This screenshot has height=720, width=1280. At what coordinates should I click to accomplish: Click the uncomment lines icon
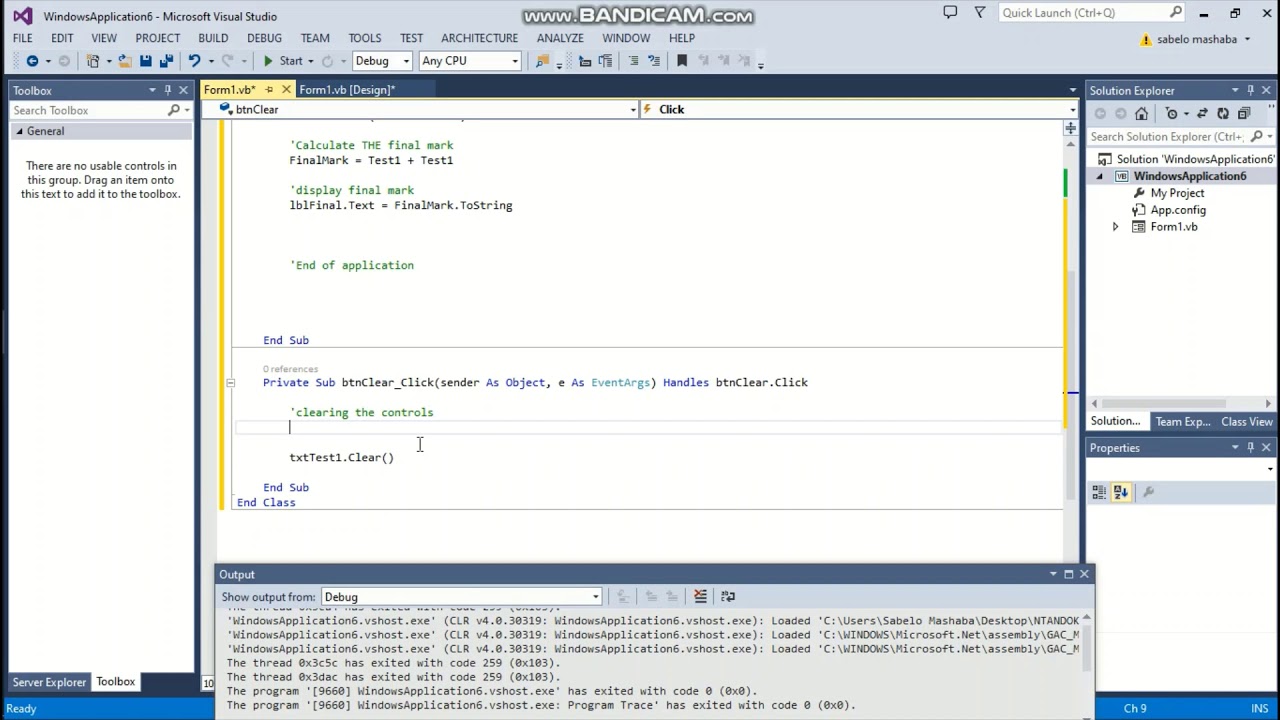(654, 61)
